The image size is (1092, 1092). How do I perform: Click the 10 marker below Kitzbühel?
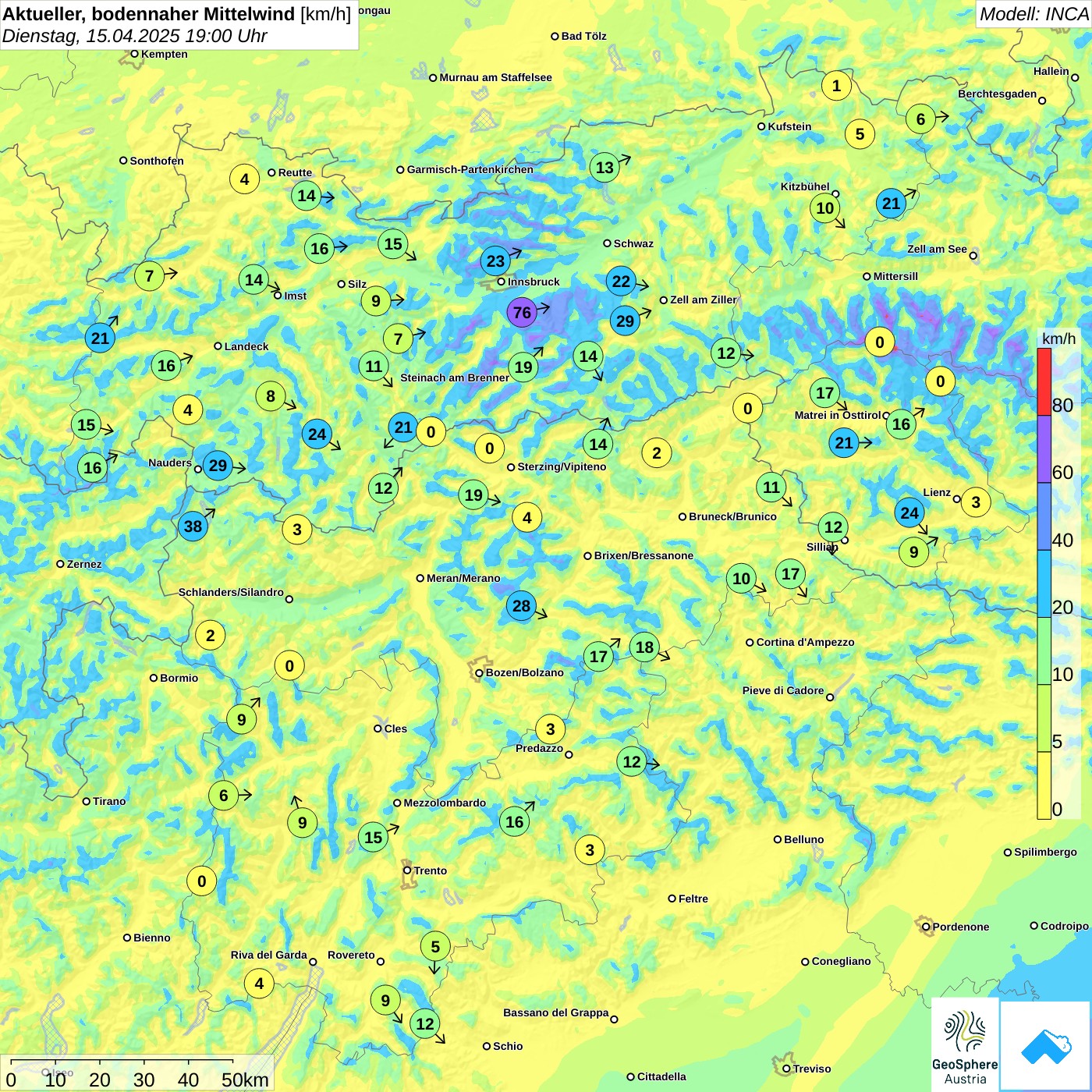pos(824,208)
